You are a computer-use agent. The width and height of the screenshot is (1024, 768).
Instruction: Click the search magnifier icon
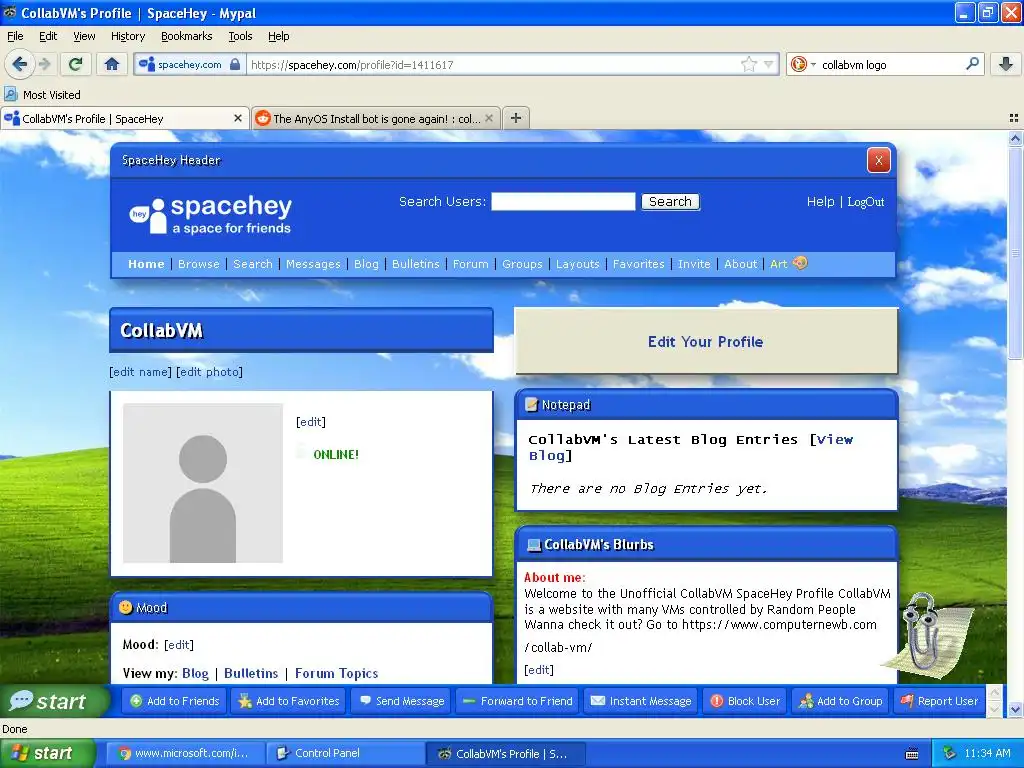pos(972,64)
